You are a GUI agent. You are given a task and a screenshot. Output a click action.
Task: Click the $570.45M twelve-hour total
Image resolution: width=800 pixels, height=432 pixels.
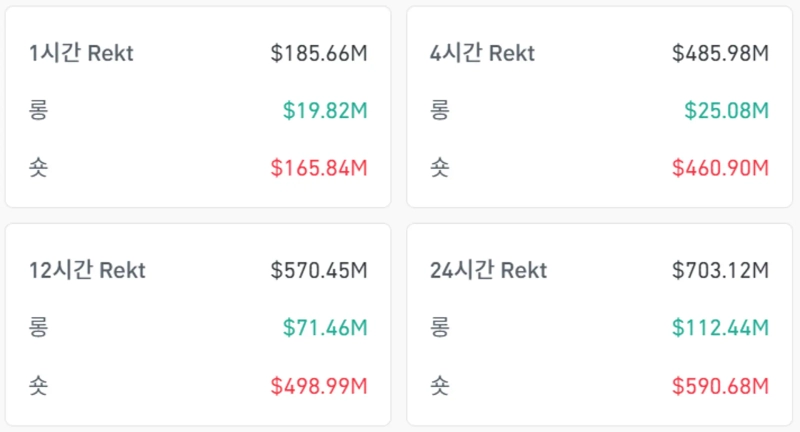click(x=319, y=270)
